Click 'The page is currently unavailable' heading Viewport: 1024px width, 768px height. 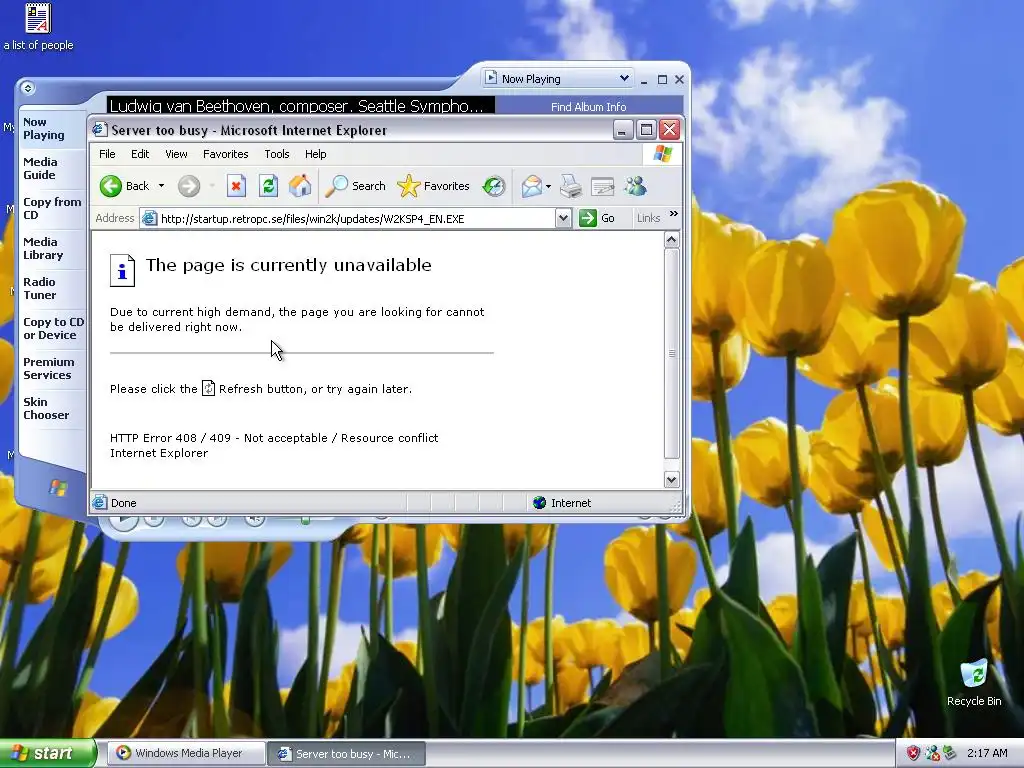289,265
